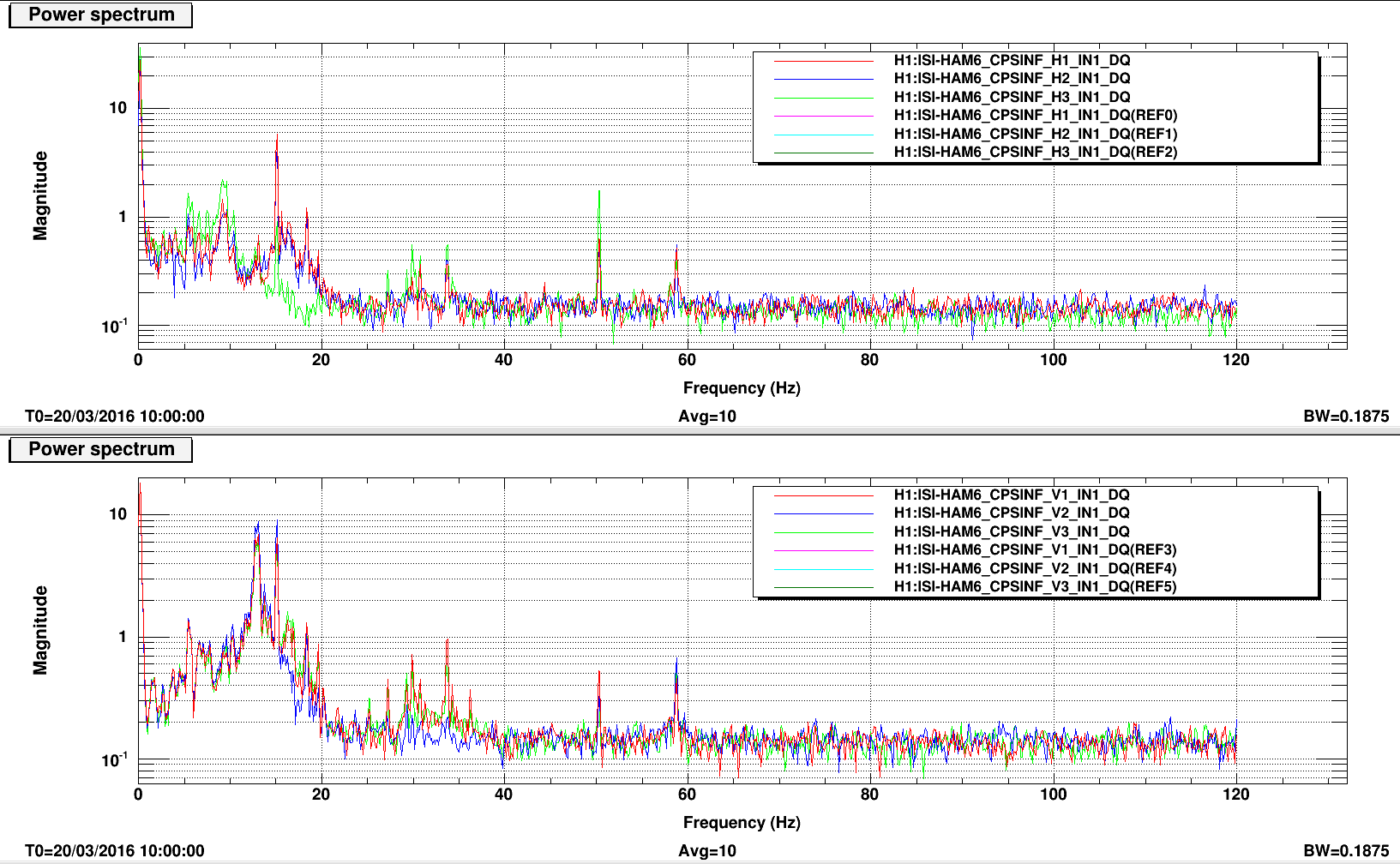This screenshot has width=1400, height=864.
Task: Click Avg=10 under the bottom plot
Action: tap(707, 851)
